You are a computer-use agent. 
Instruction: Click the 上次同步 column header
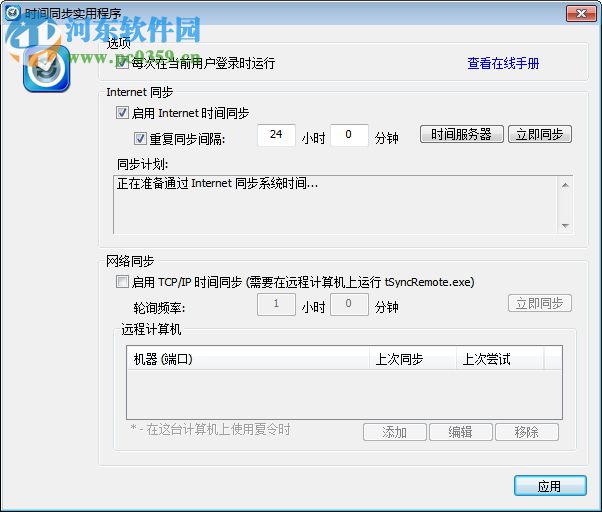[413, 358]
